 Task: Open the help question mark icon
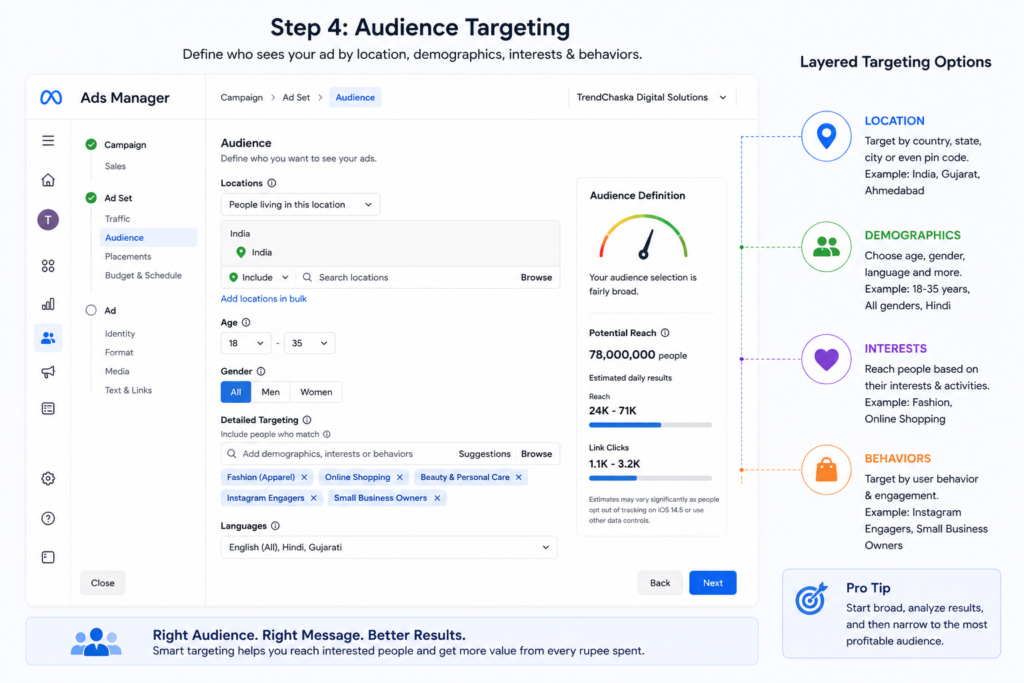click(x=48, y=518)
